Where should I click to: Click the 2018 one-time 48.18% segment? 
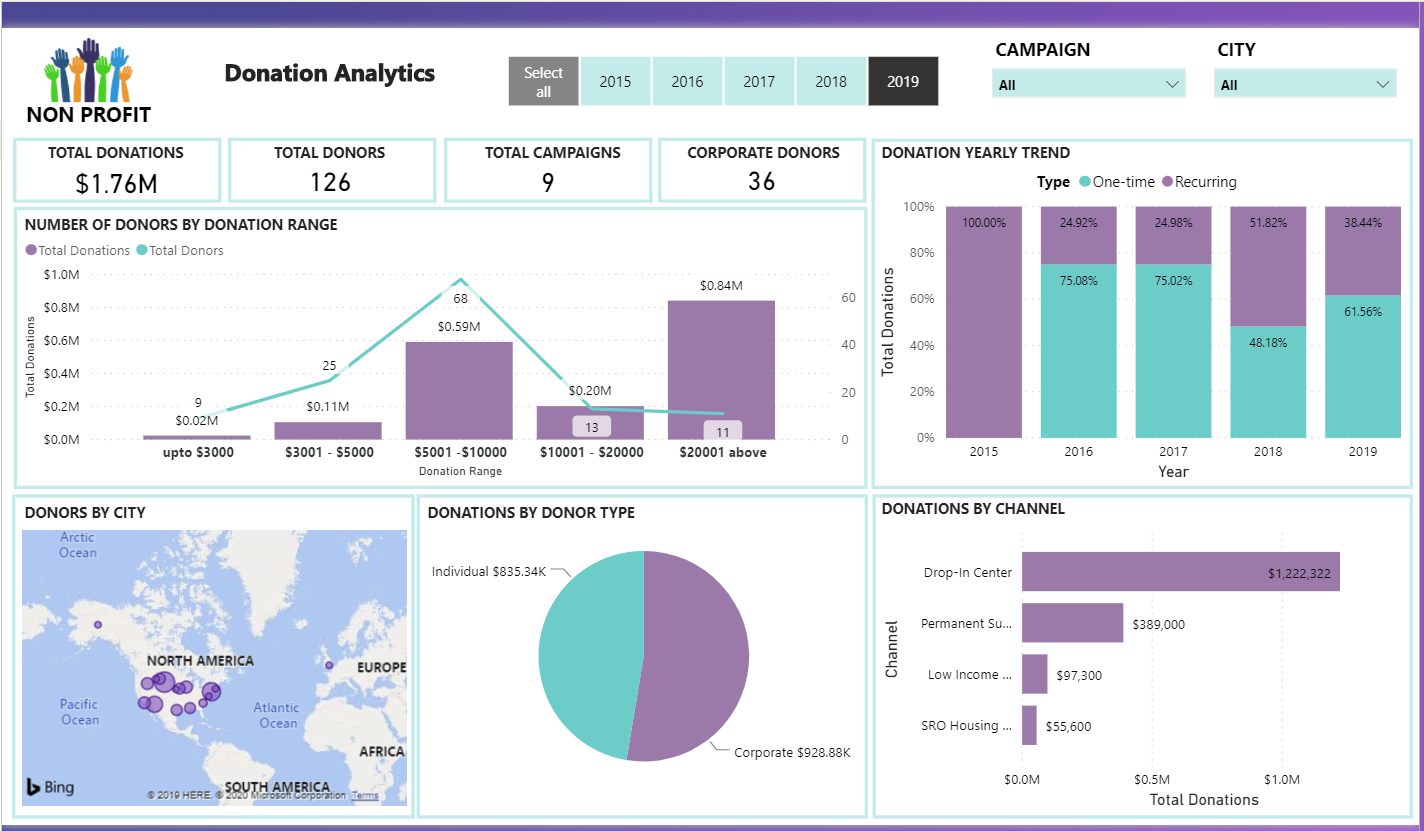pos(1268,382)
